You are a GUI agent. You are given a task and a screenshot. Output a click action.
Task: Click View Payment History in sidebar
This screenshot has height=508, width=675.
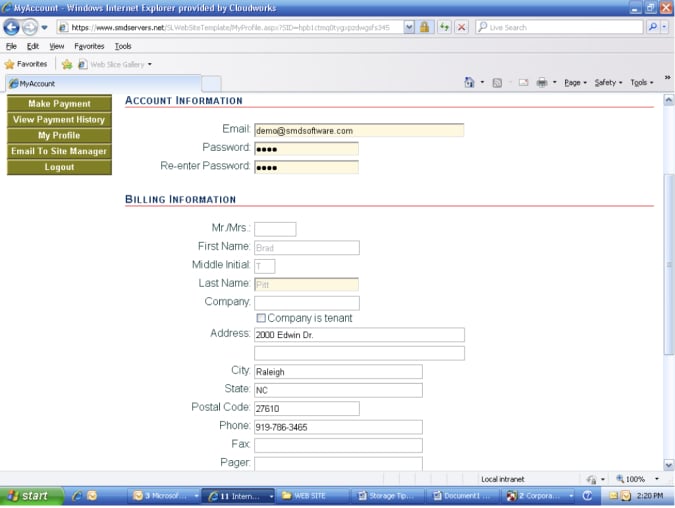[59, 120]
